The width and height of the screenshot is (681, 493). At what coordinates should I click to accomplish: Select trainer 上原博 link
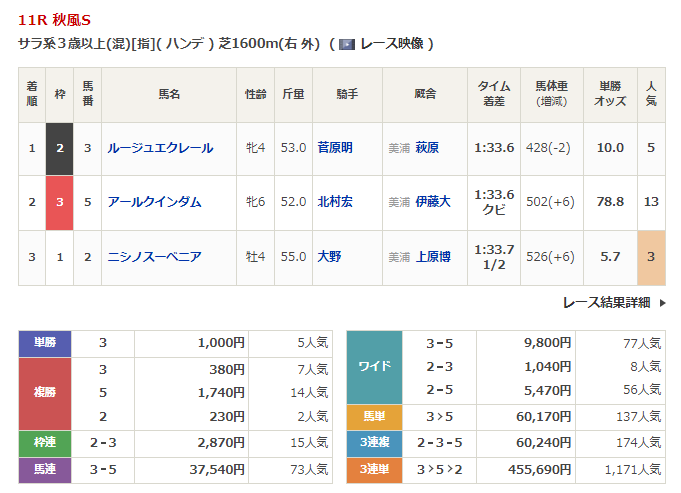[433, 257]
